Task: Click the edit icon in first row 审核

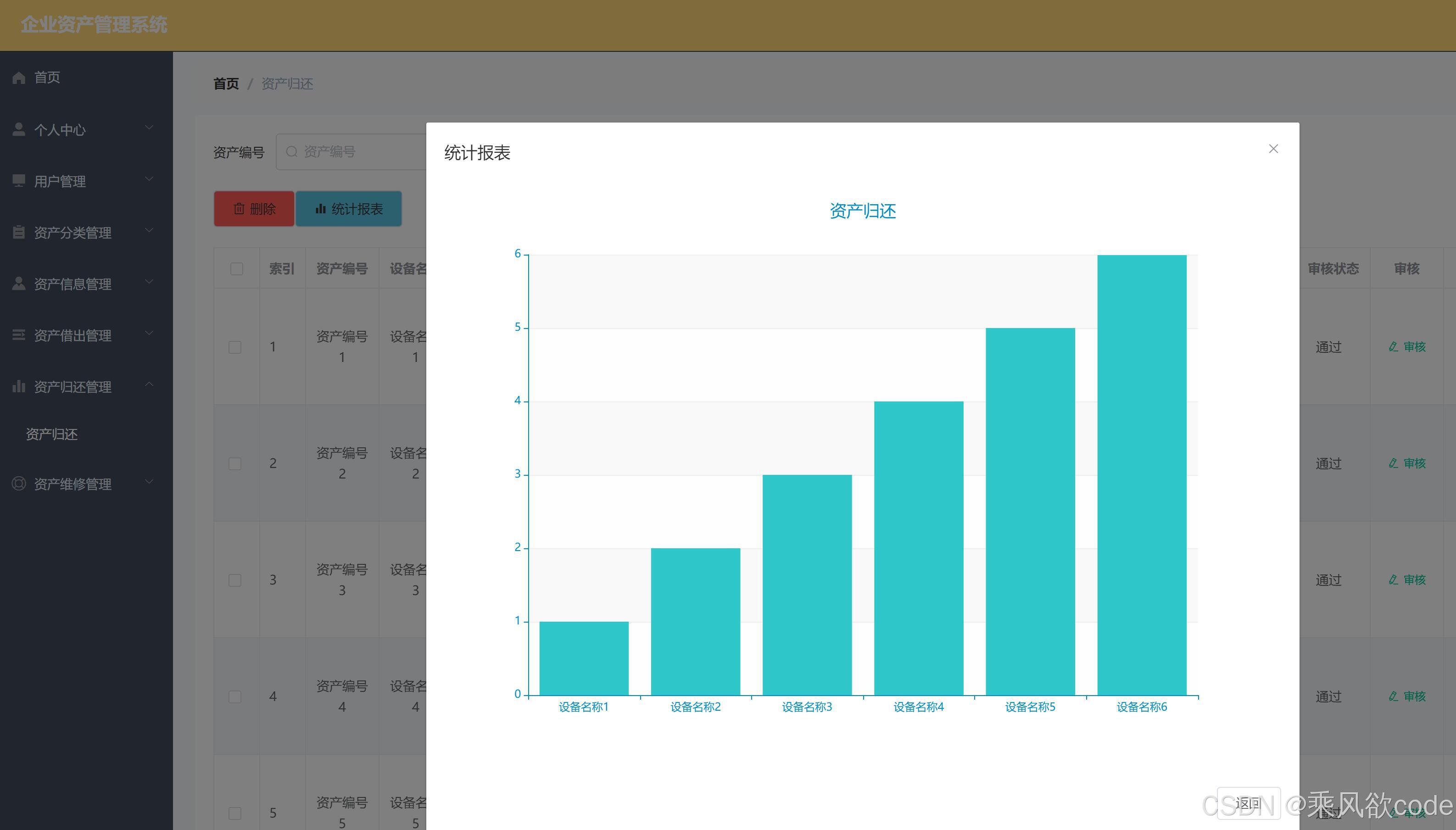Action: (x=1393, y=346)
